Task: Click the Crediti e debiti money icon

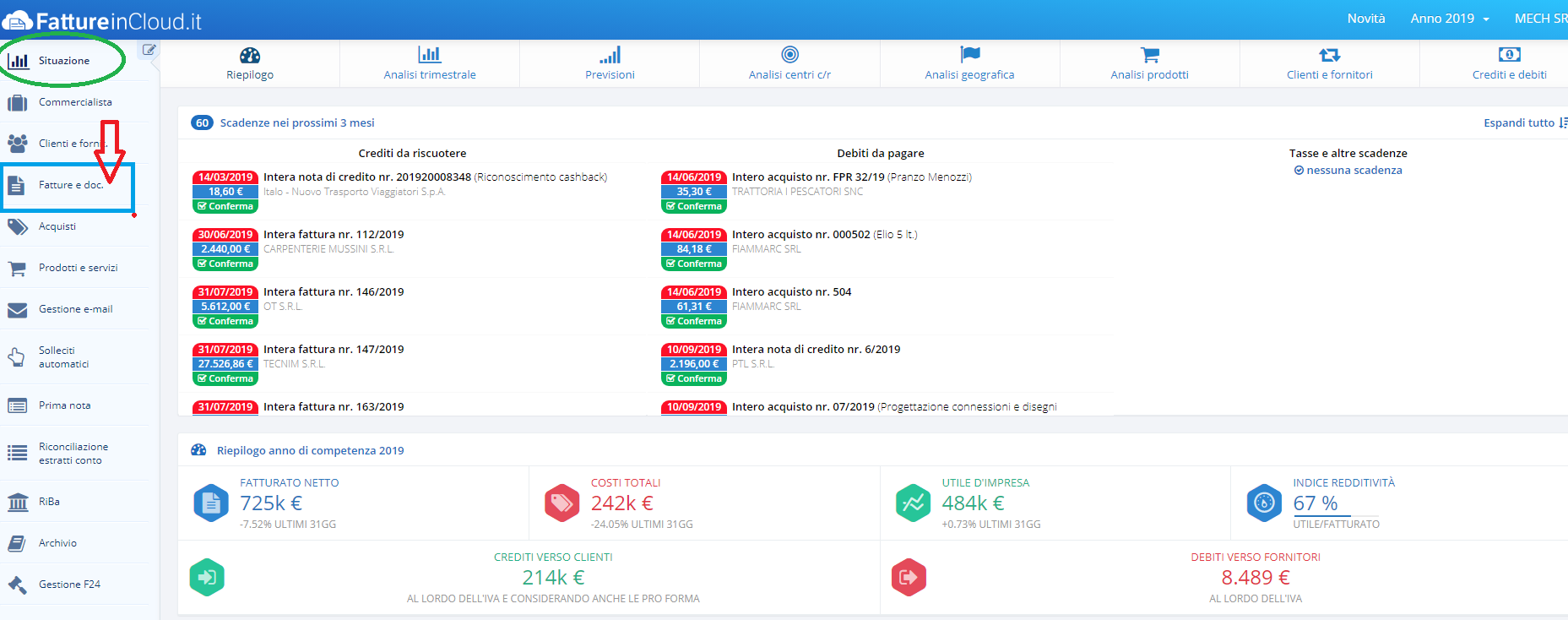Action: coord(1509,56)
